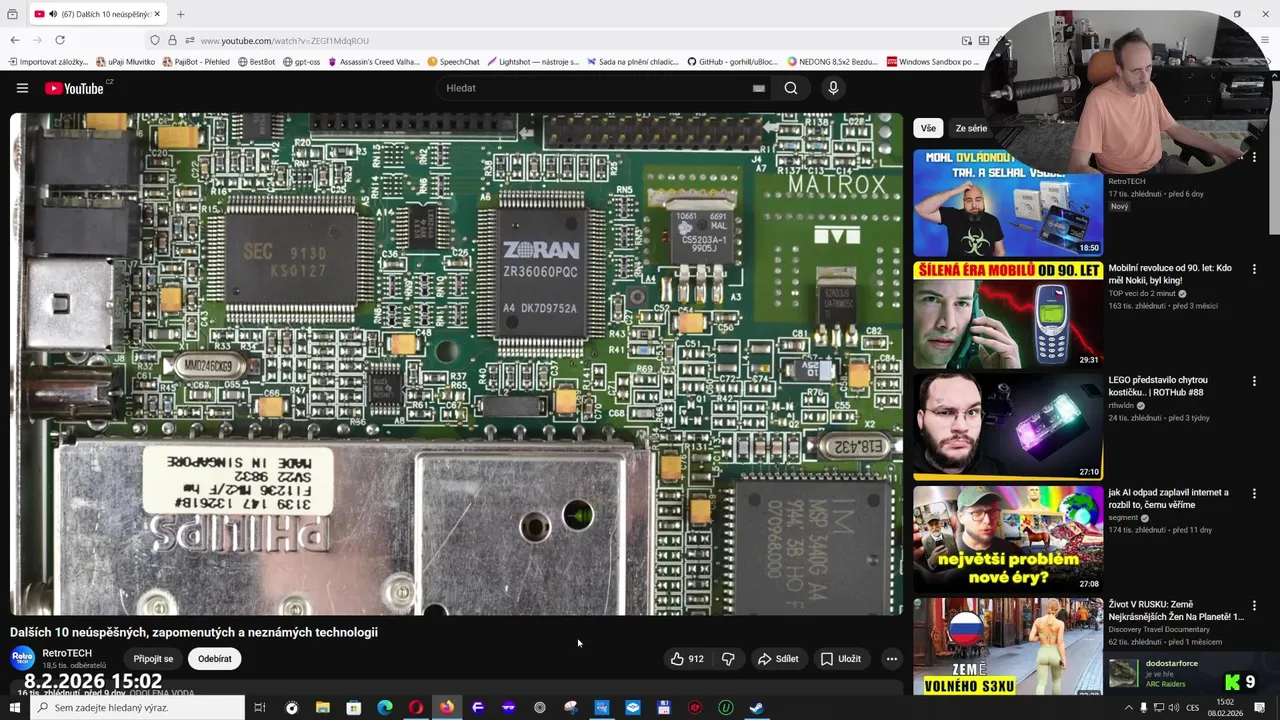Open největší problém nové éry thumbnail
This screenshot has width=1280, height=720.
click(x=1007, y=540)
